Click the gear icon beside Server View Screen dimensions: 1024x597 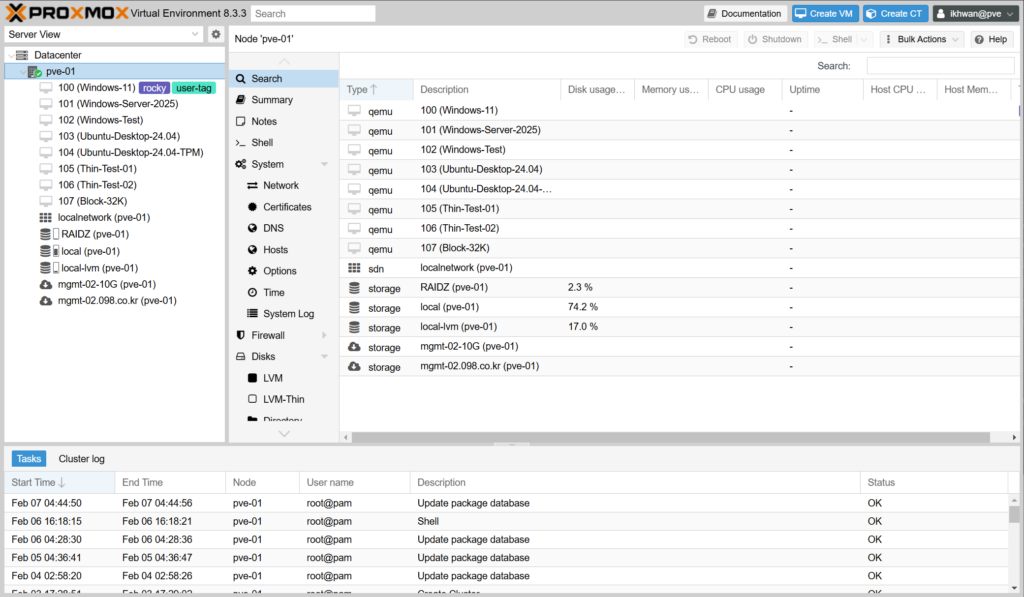215,34
